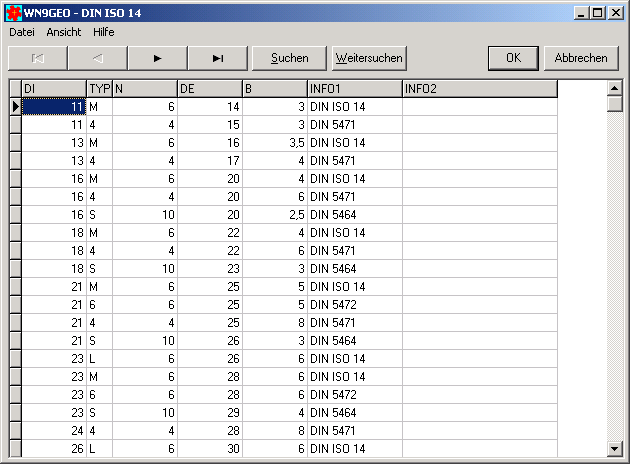Click the DI column header
Screen dimensions: 630x464
(54, 89)
